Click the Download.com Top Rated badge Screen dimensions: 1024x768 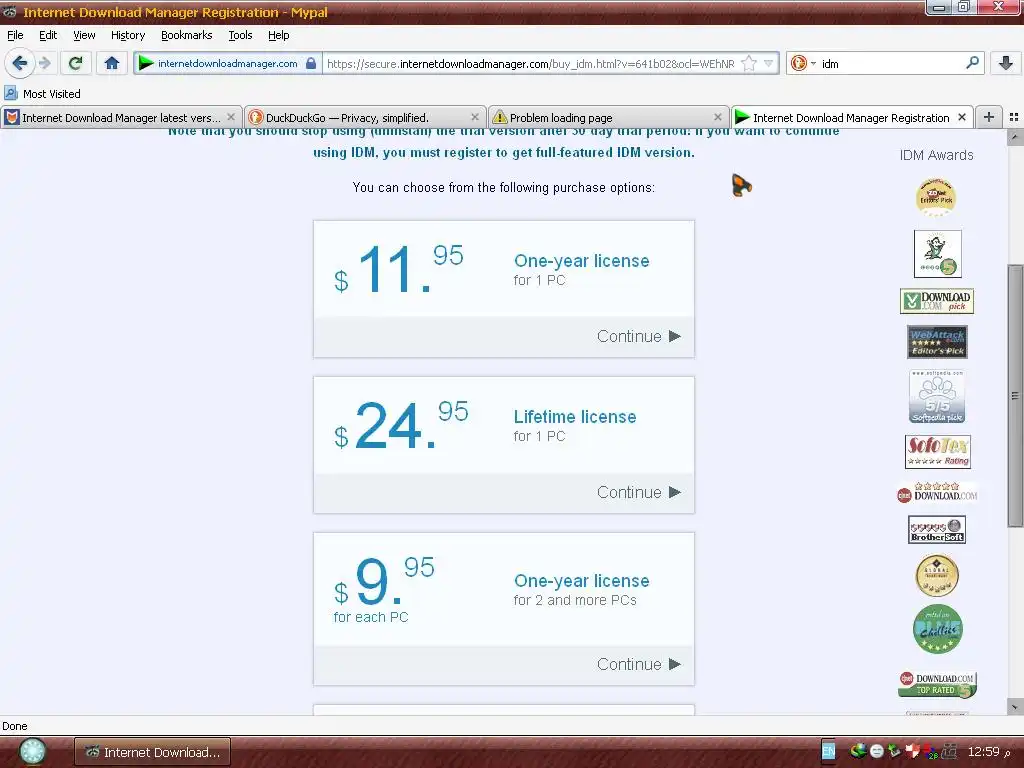pyautogui.click(x=937, y=684)
